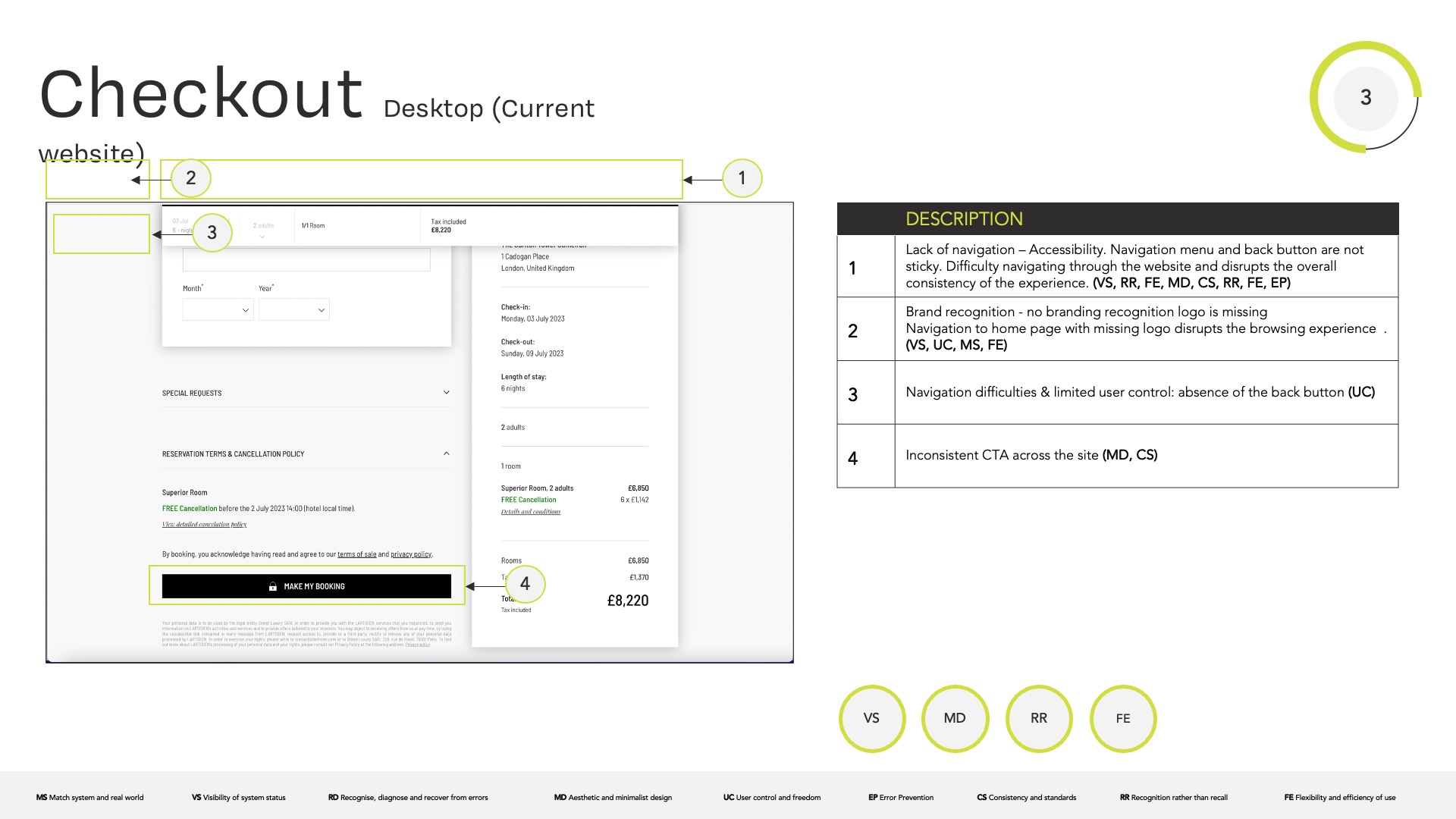Click Details and conditions link
1456x819 pixels.
(530, 512)
